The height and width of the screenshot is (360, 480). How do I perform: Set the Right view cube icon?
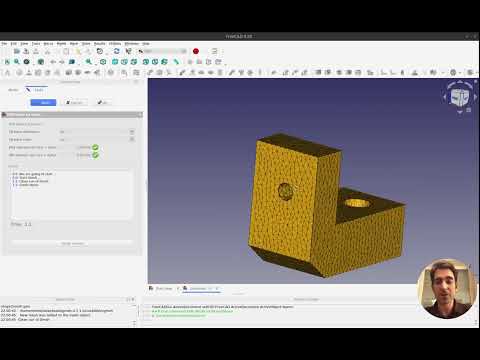click(x=134, y=62)
